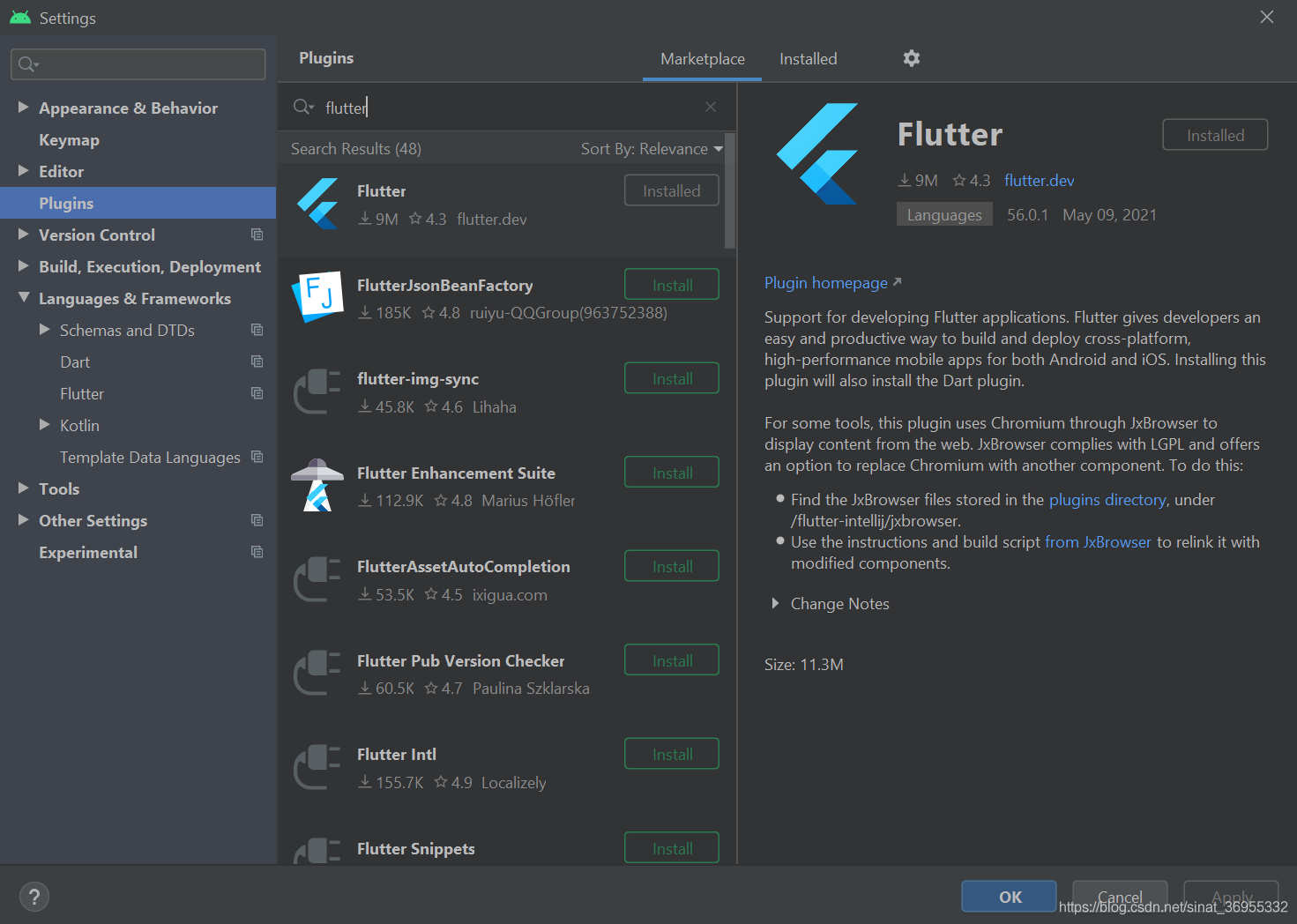This screenshot has width=1297, height=924.
Task: Expand the Kotlin tree node
Action: (45, 424)
